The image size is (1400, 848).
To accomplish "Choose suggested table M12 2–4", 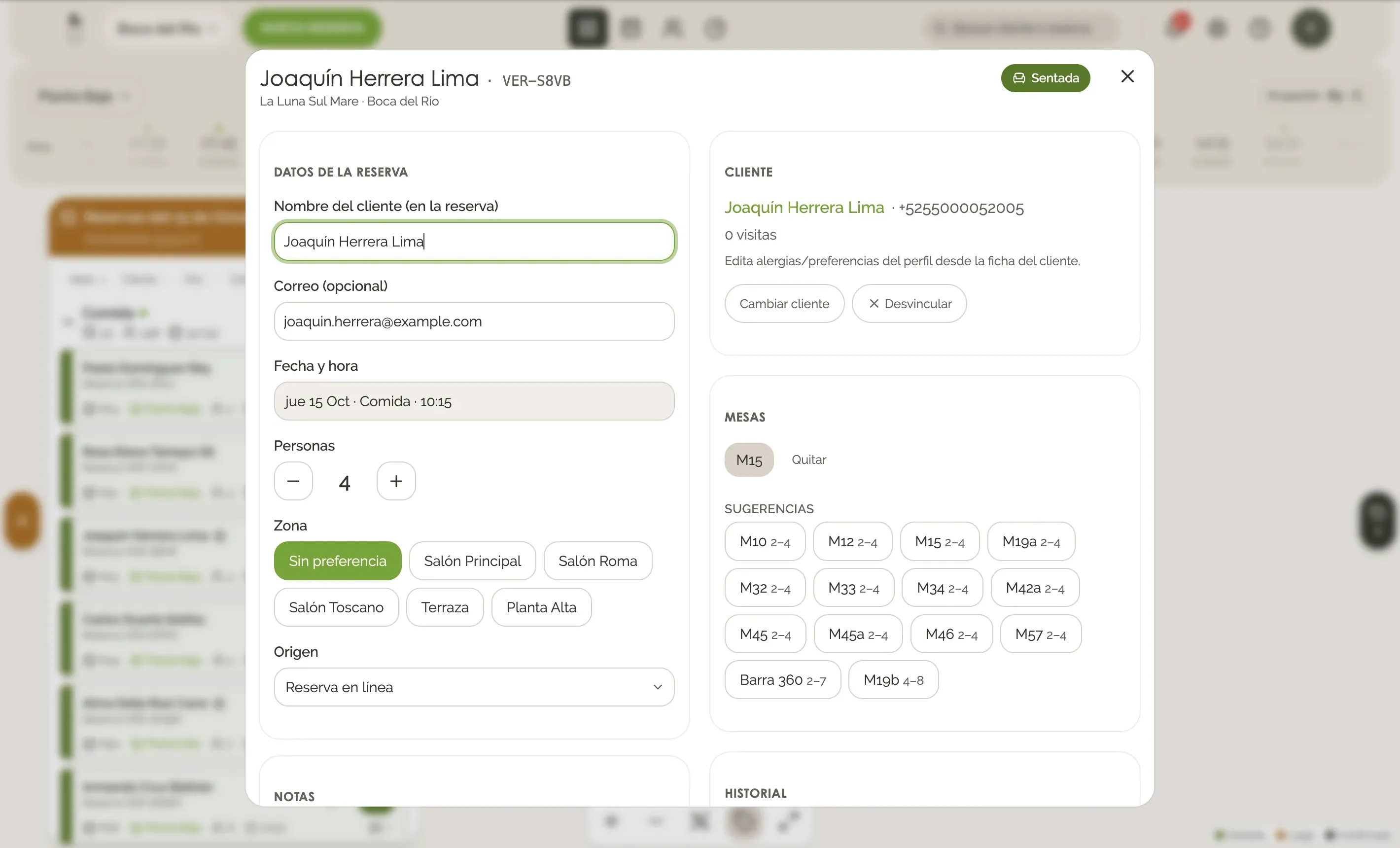I will point(852,541).
